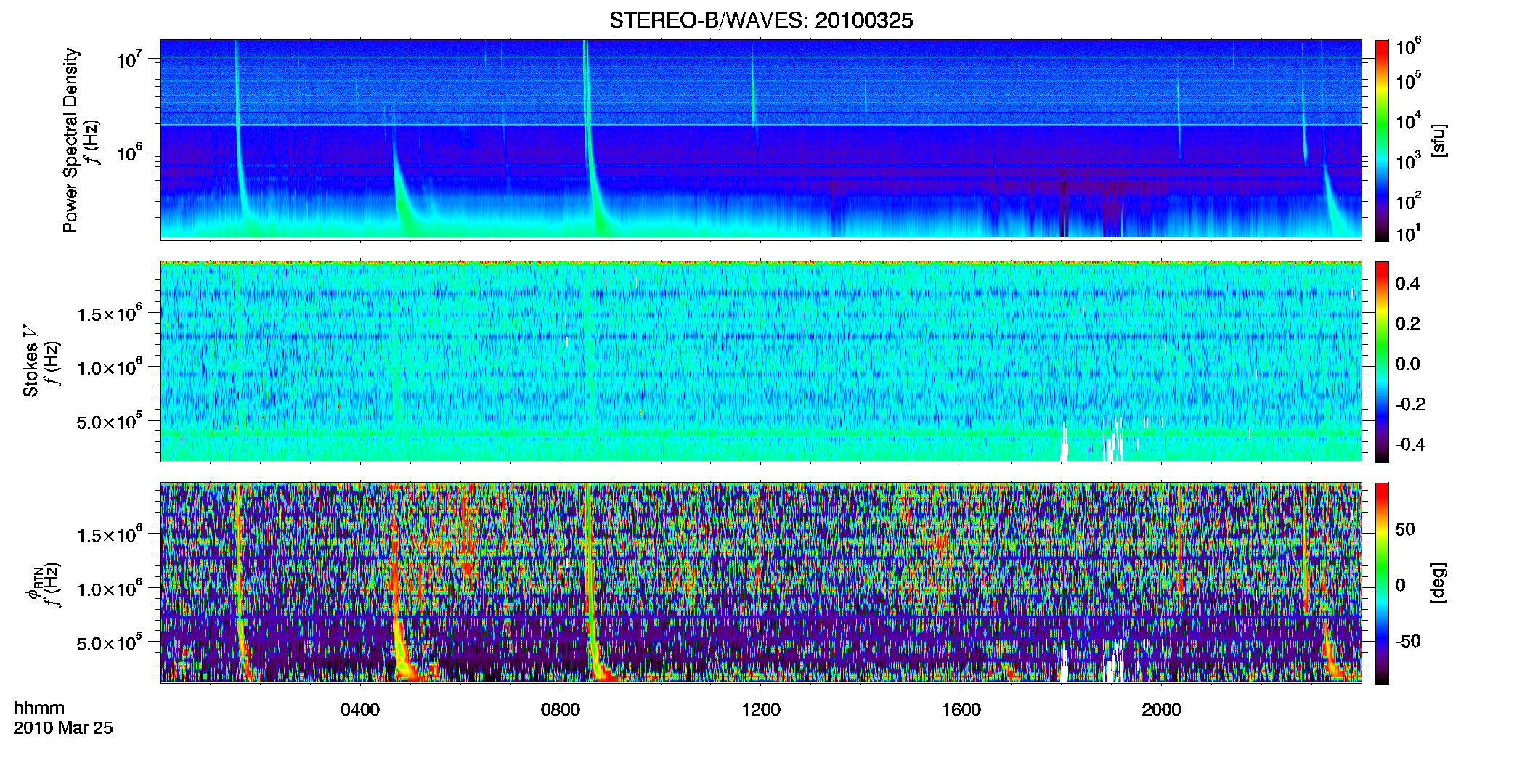Click the 0.0 Stokes V colorbar tick
1522x784 pixels.
click(x=1407, y=364)
